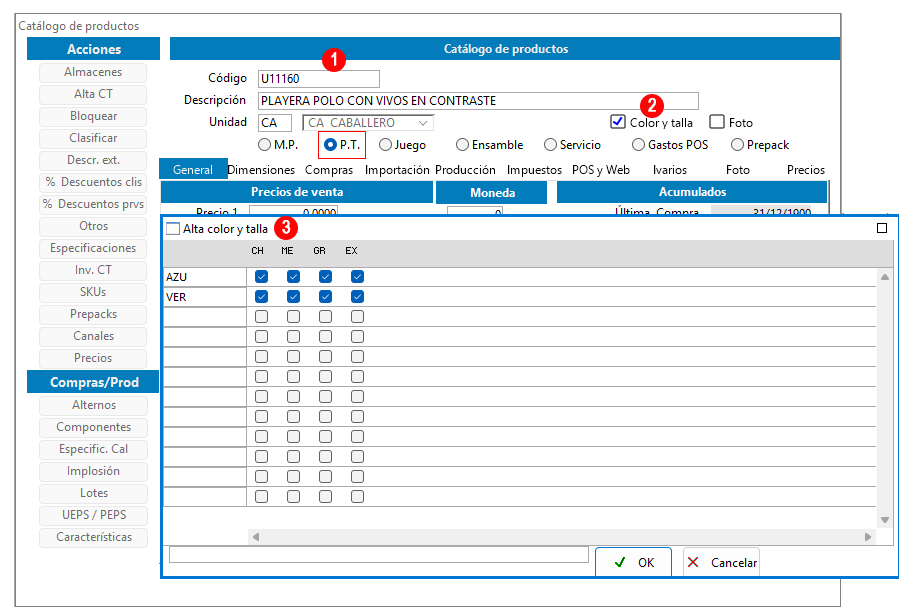This screenshot has height=614, width=909.
Task: Uncheck VER color size ME
Action: coord(293,297)
